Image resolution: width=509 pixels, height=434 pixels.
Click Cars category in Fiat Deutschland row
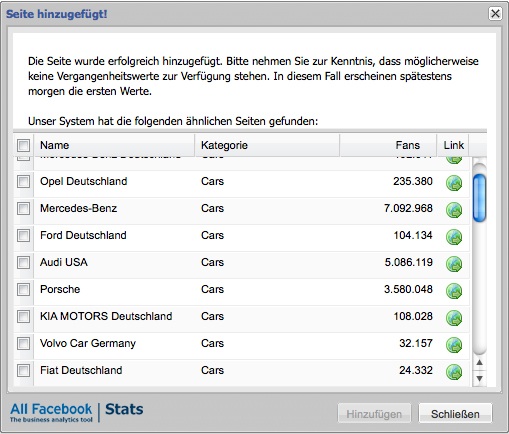click(212, 370)
